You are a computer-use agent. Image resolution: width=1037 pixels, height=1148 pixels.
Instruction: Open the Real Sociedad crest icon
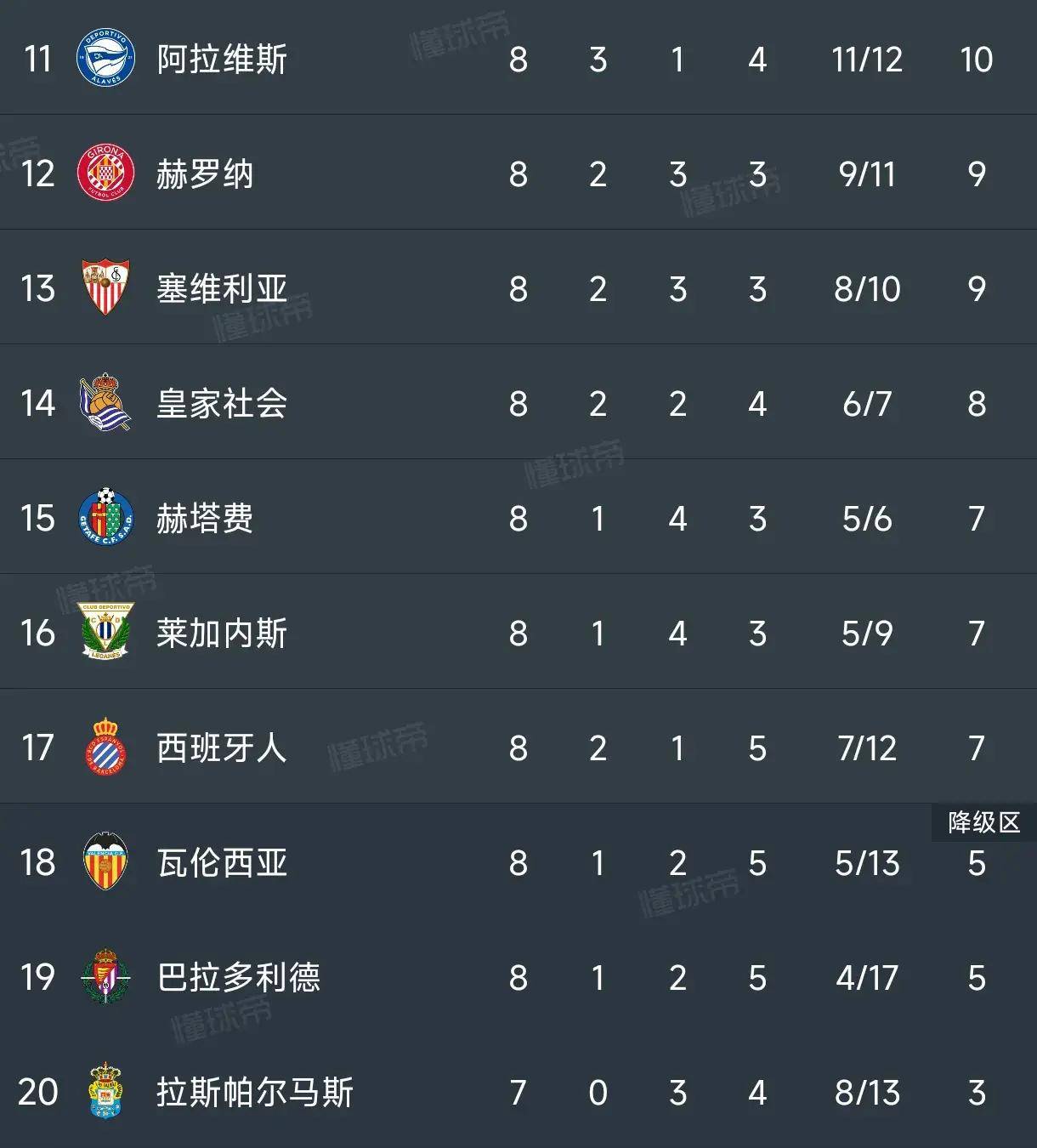point(105,402)
